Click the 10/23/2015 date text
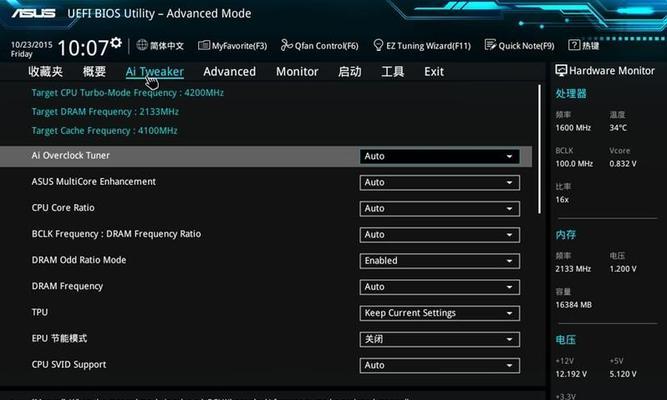 coord(31,45)
